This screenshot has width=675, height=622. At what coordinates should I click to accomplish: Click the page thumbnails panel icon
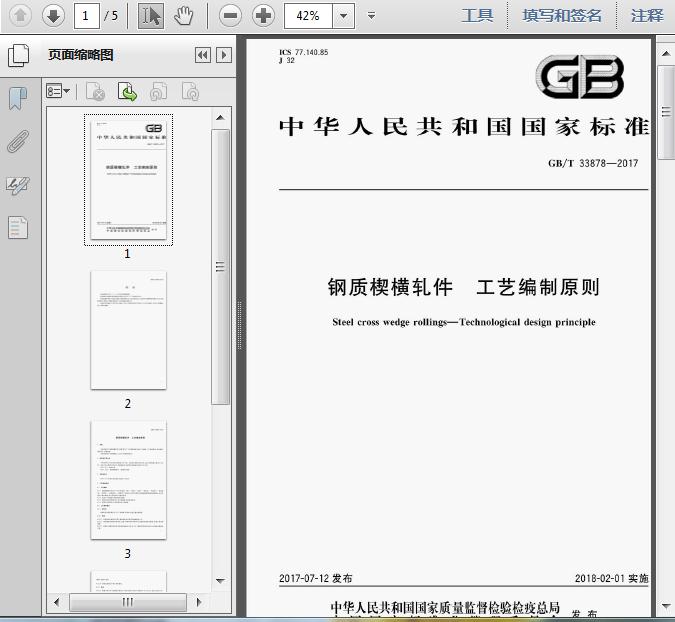click(19, 55)
